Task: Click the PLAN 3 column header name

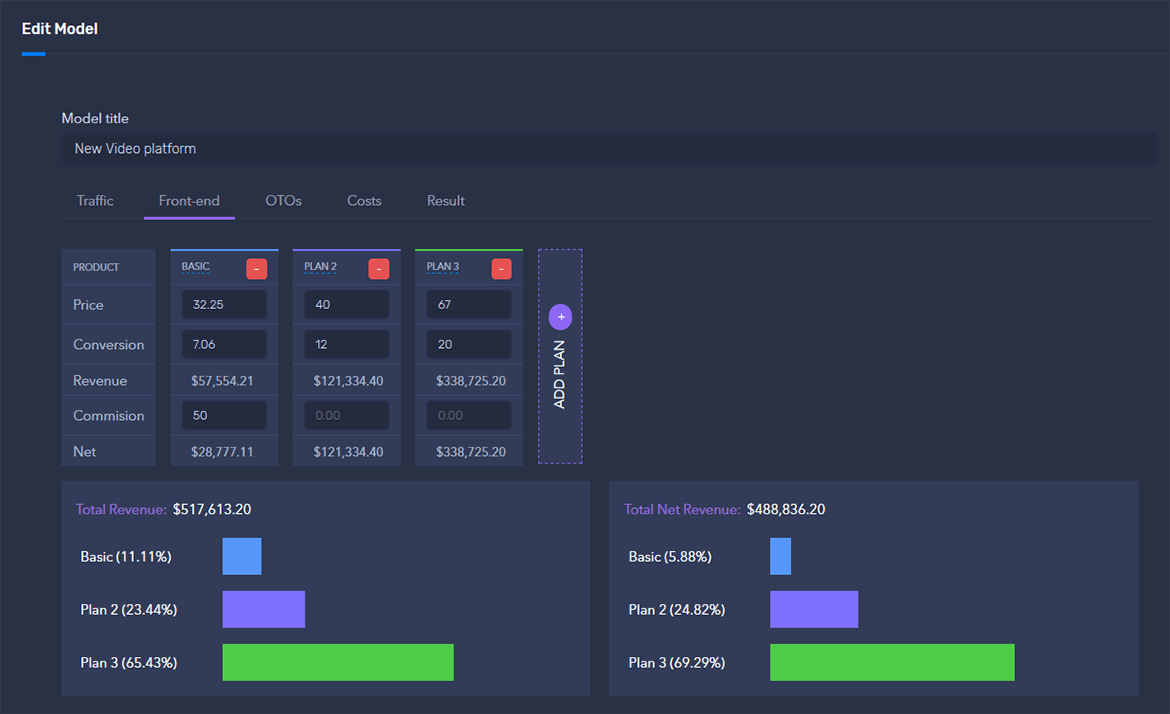Action: click(443, 267)
